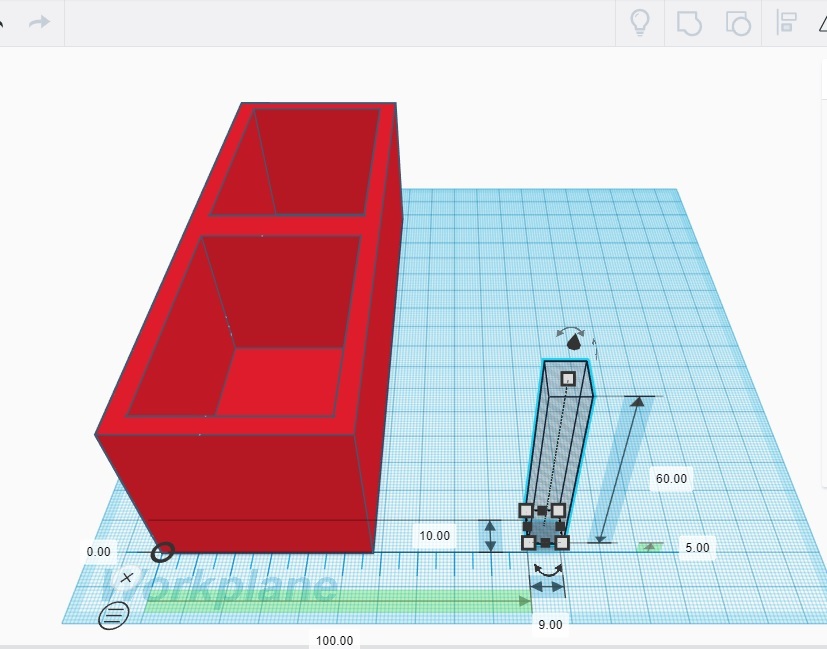Screen dimensions: 827x649
Task: Click the 60.00 height dimension field
Action: (x=671, y=479)
